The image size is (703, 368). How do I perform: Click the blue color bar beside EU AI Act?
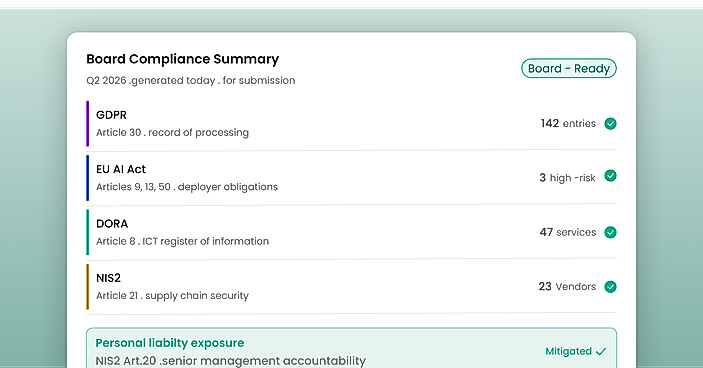[87, 178]
